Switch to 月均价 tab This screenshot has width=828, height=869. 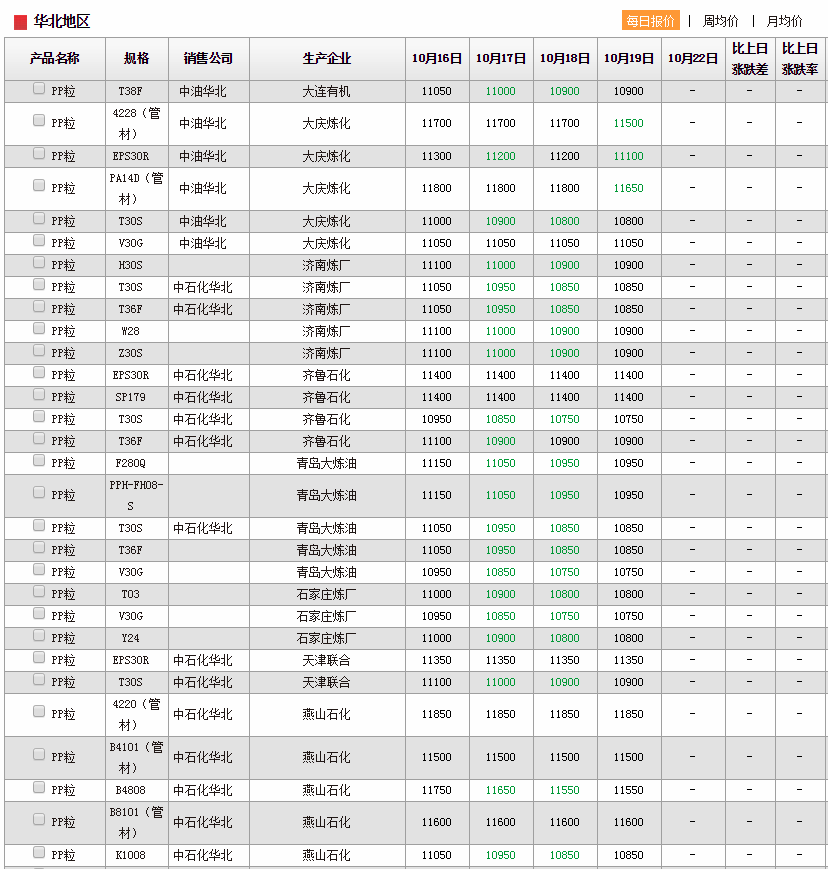click(784, 21)
